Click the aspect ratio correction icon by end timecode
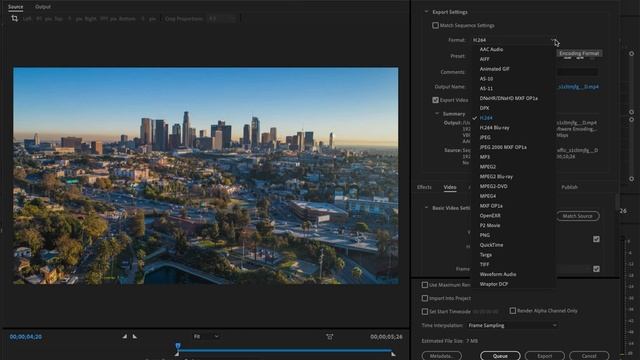The width and height of the screenshot is (640, 360). tap(329, 336)
